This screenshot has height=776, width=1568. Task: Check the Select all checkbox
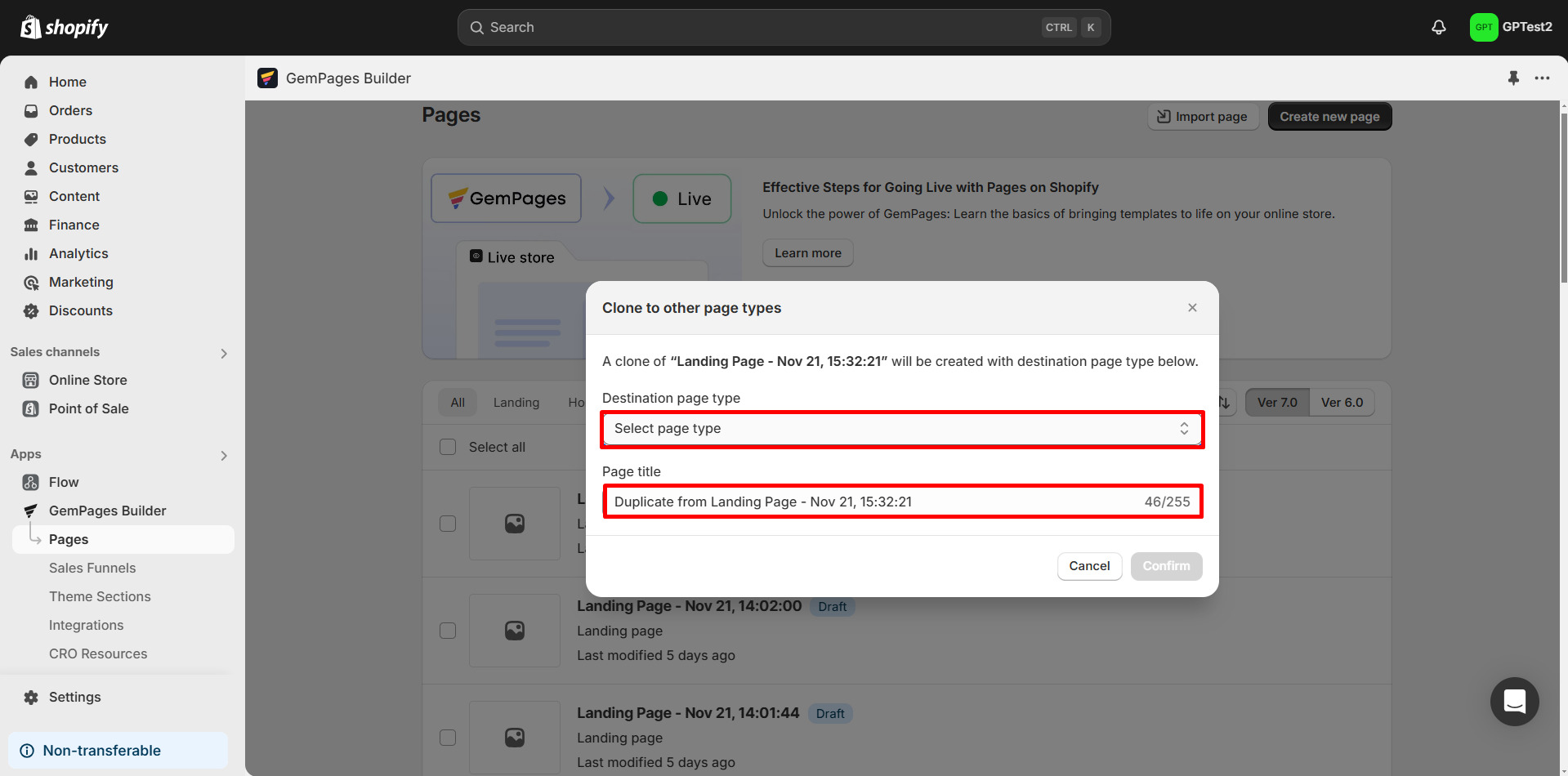click(x=448, y=447)
